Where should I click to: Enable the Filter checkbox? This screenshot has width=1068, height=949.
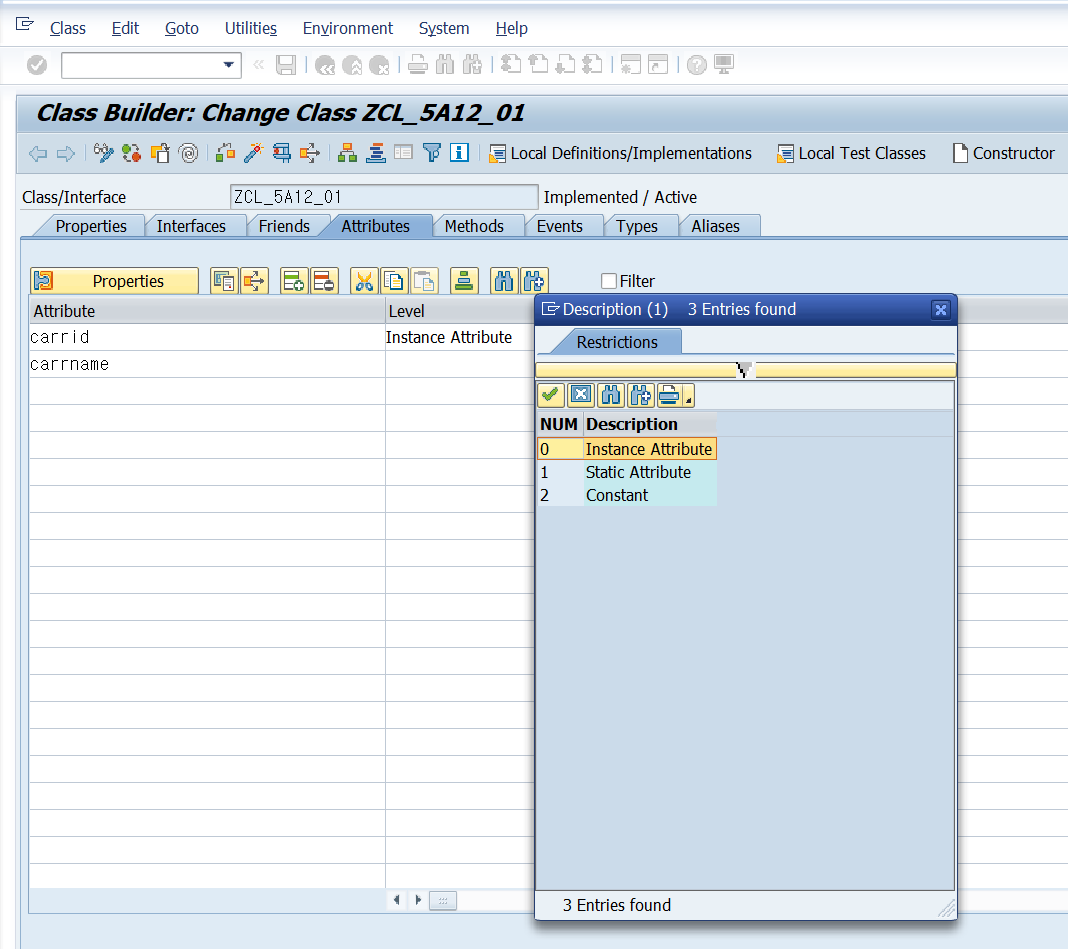click(x=609, y=281)
